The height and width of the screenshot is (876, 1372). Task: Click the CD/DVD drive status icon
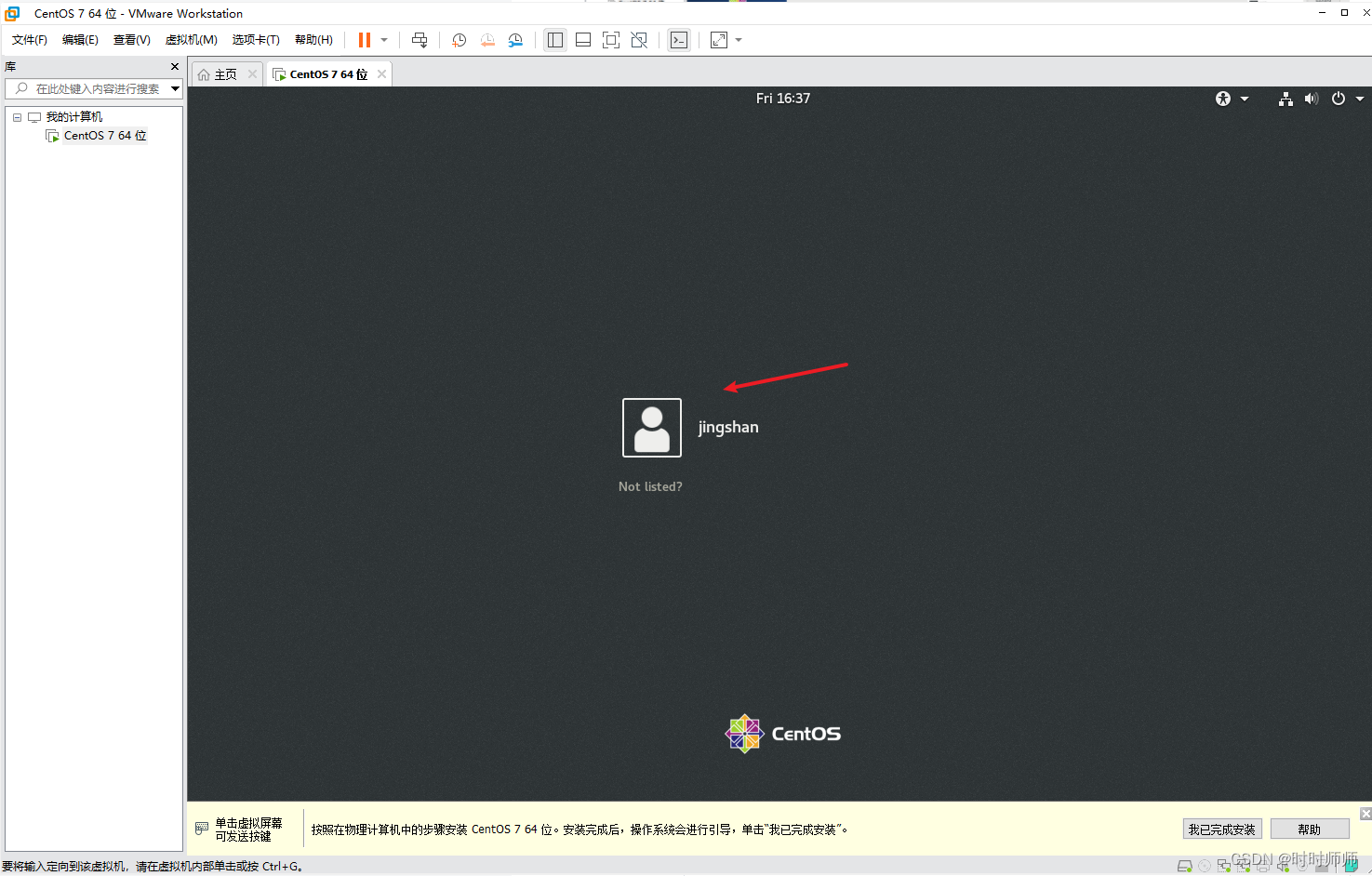[x=1205, y=866]
